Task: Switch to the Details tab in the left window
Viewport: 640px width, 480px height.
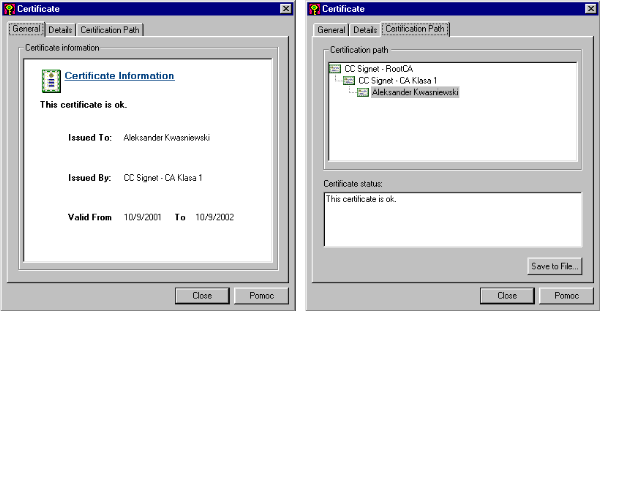Action: pos(60,30)
